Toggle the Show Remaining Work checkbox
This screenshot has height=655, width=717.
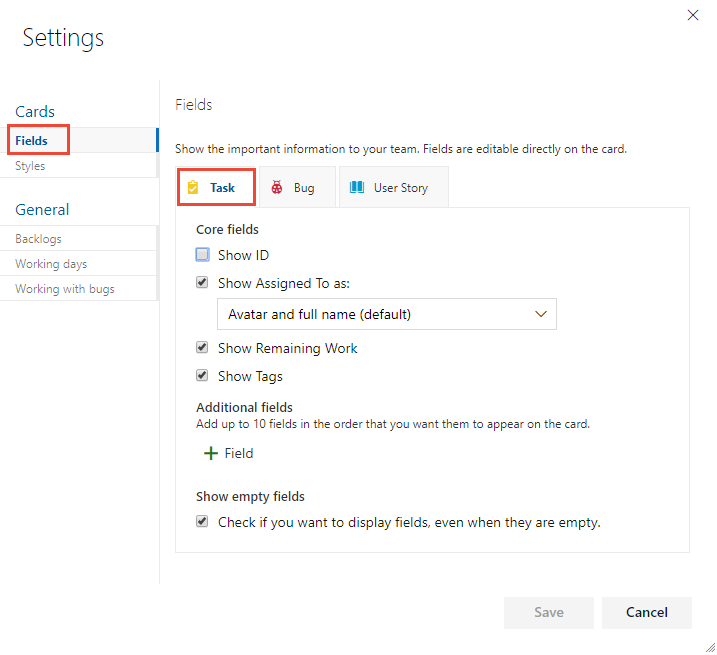point(202,347)
